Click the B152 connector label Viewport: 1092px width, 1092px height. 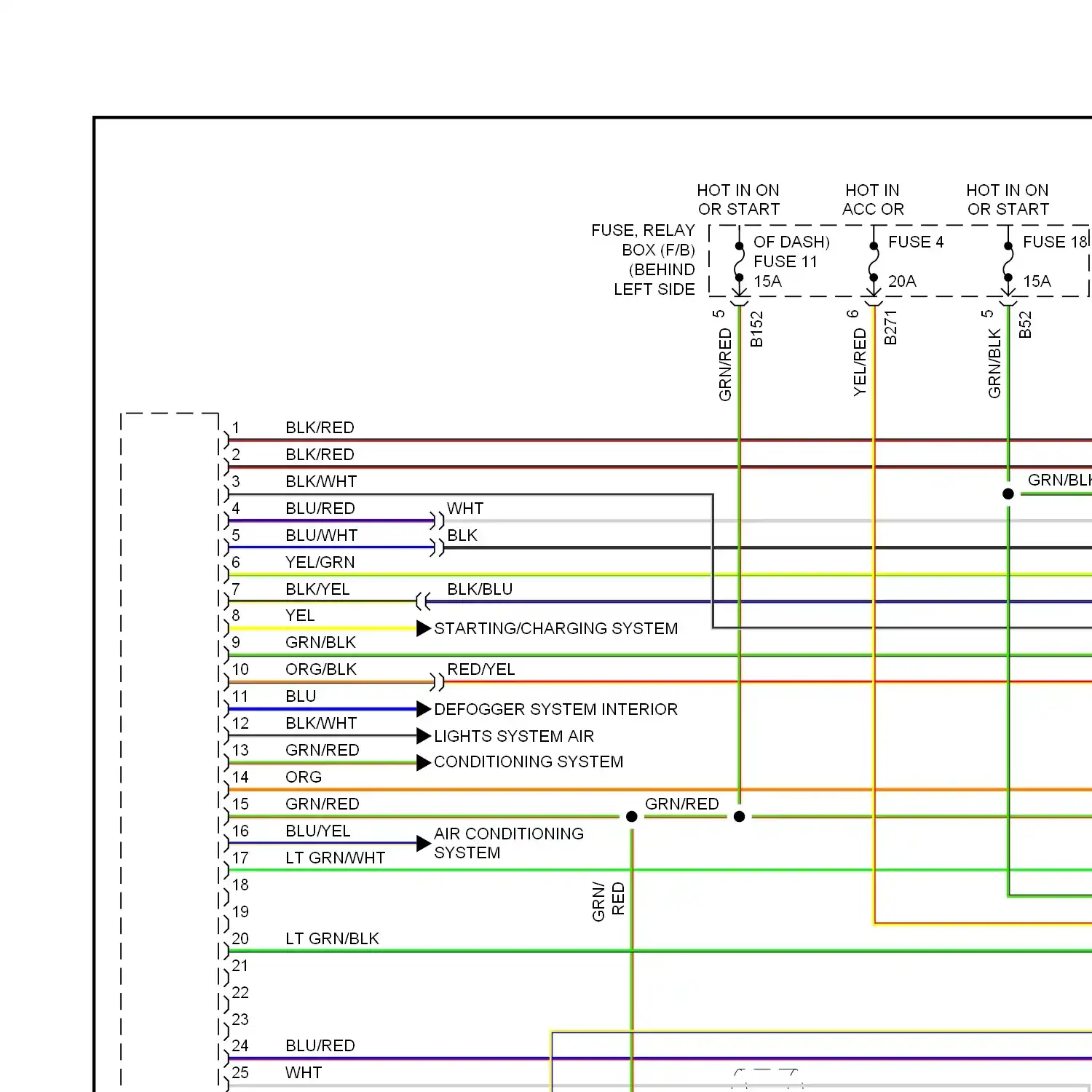[x=756, y=329]
